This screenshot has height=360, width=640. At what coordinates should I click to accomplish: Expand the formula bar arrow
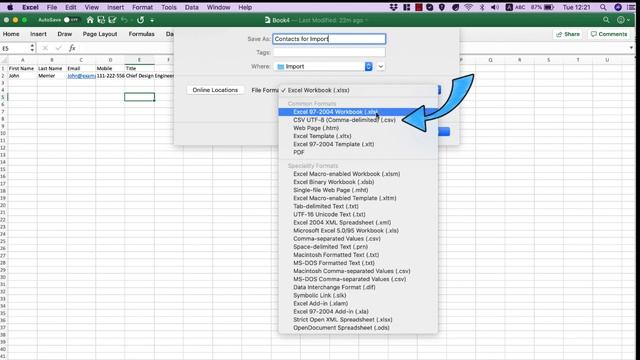coord(631,48)
